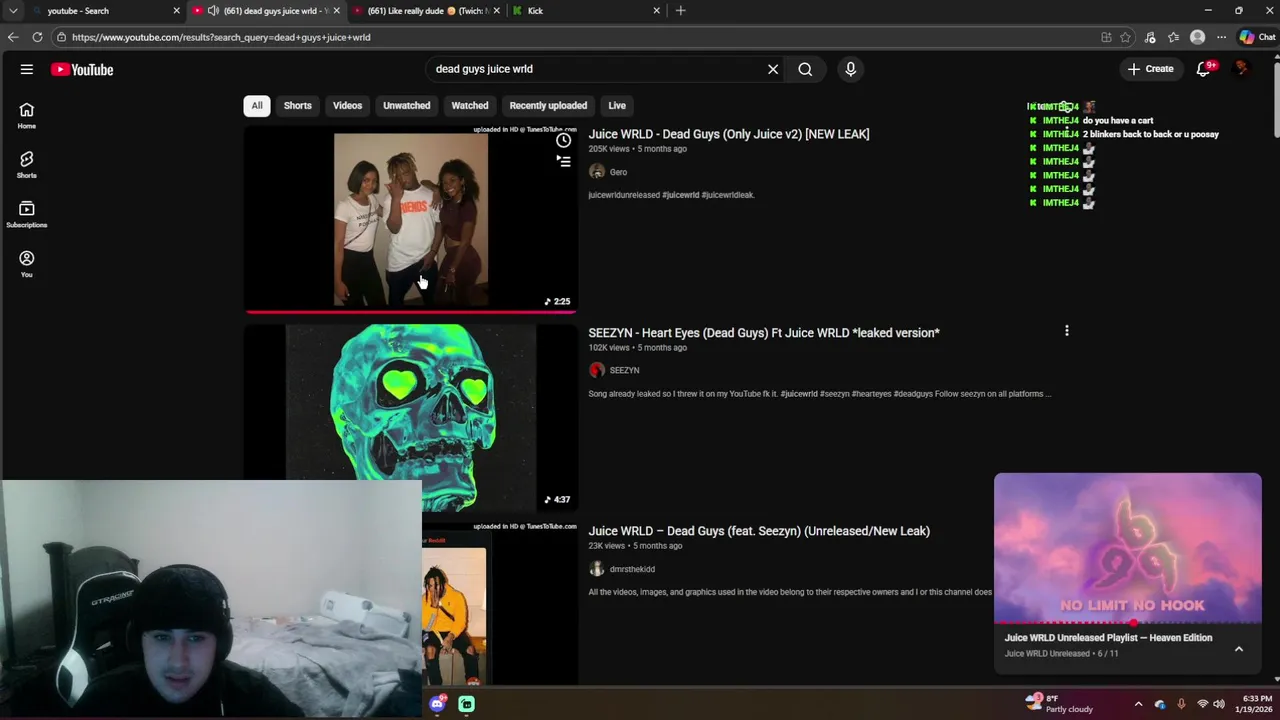Select the Watched filter chip

click(x=470, y=105)
